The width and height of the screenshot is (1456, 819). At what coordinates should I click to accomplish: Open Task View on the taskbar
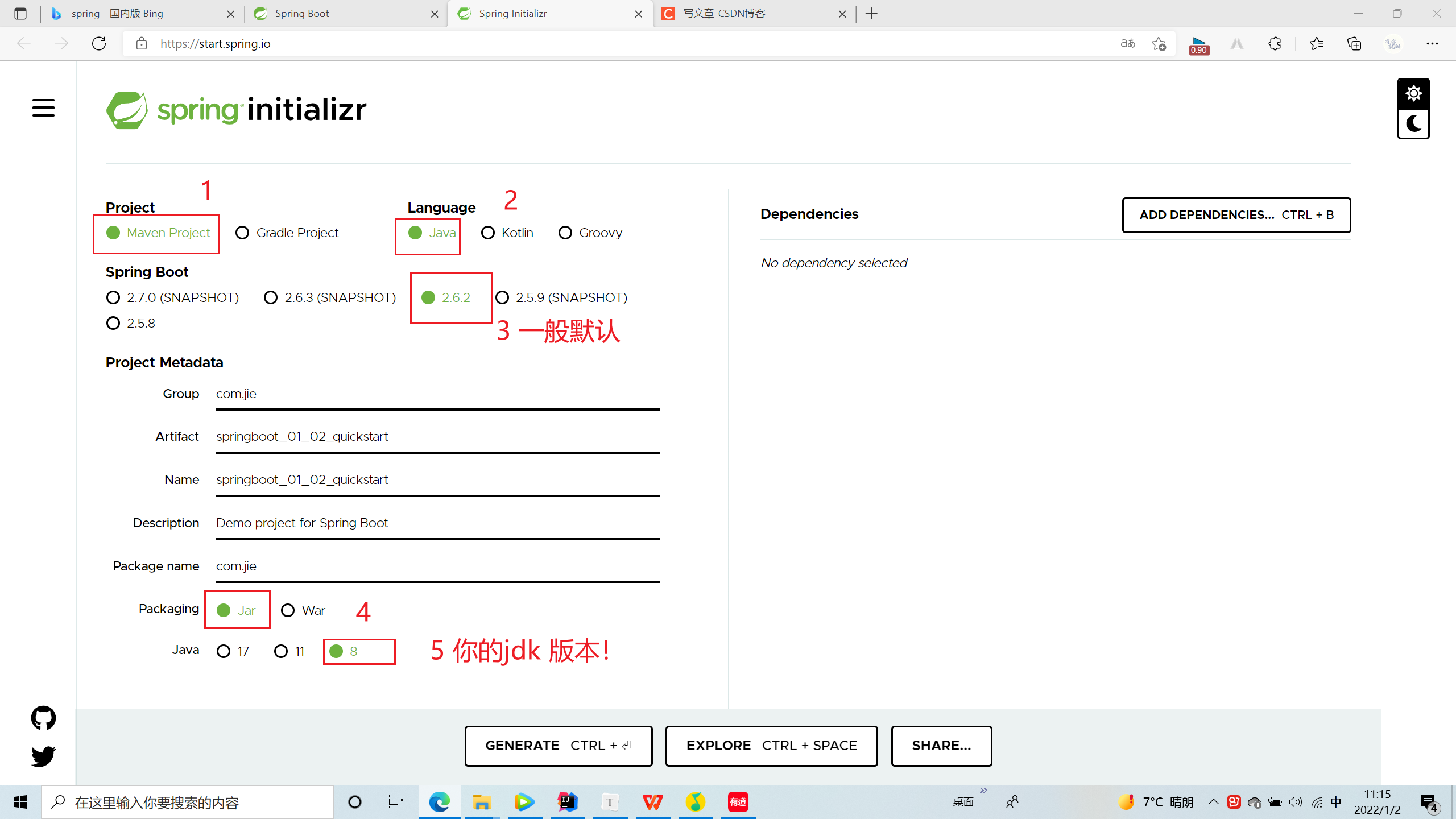pyautogui.click(x=395, y=802)
